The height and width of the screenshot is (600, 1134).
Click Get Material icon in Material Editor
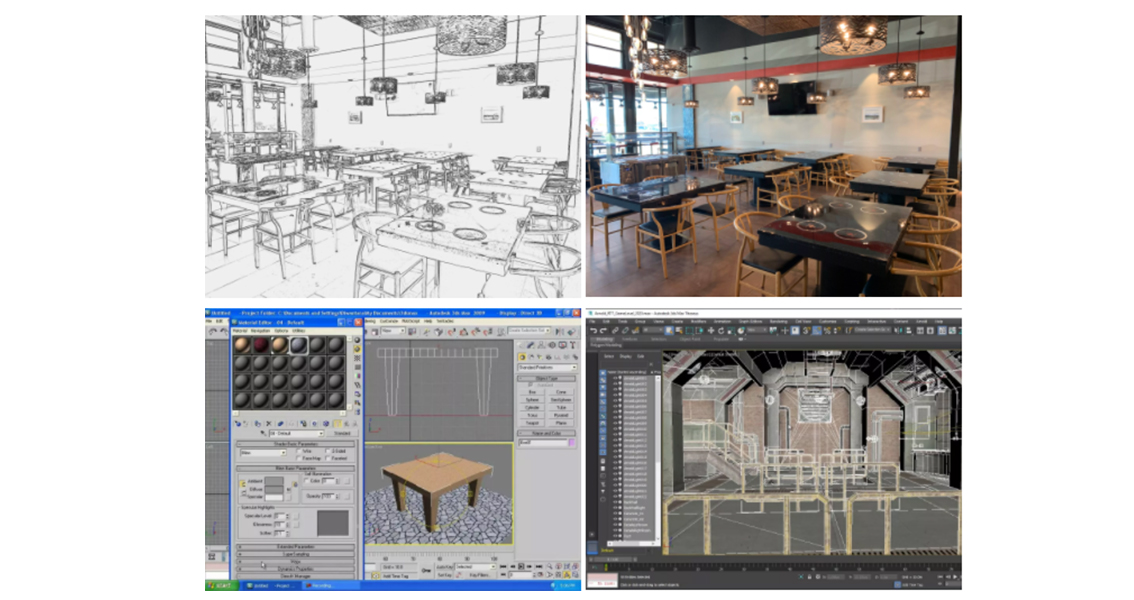click(238, 423)
